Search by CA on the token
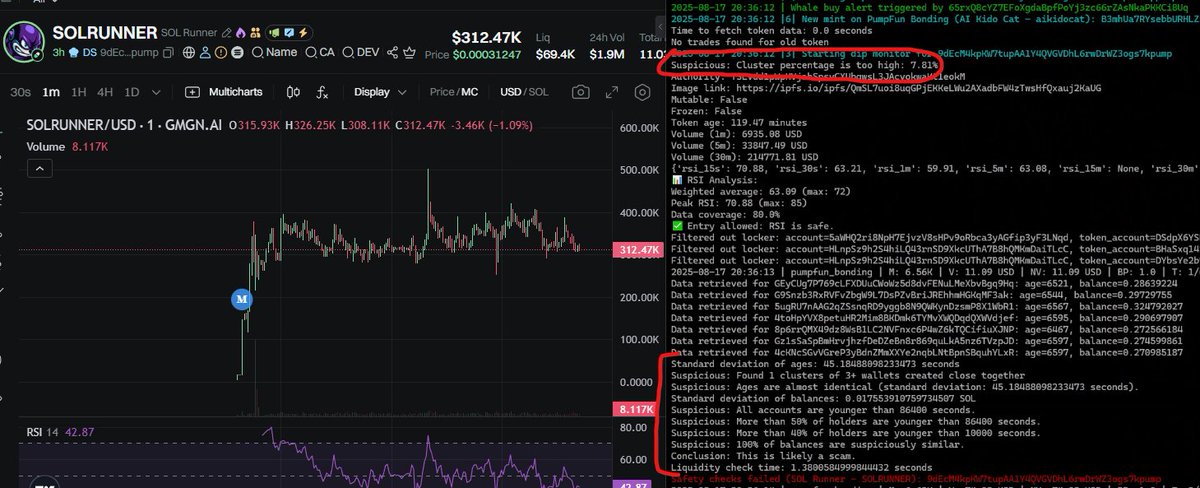1200x488 pixels. click(320, 52)
